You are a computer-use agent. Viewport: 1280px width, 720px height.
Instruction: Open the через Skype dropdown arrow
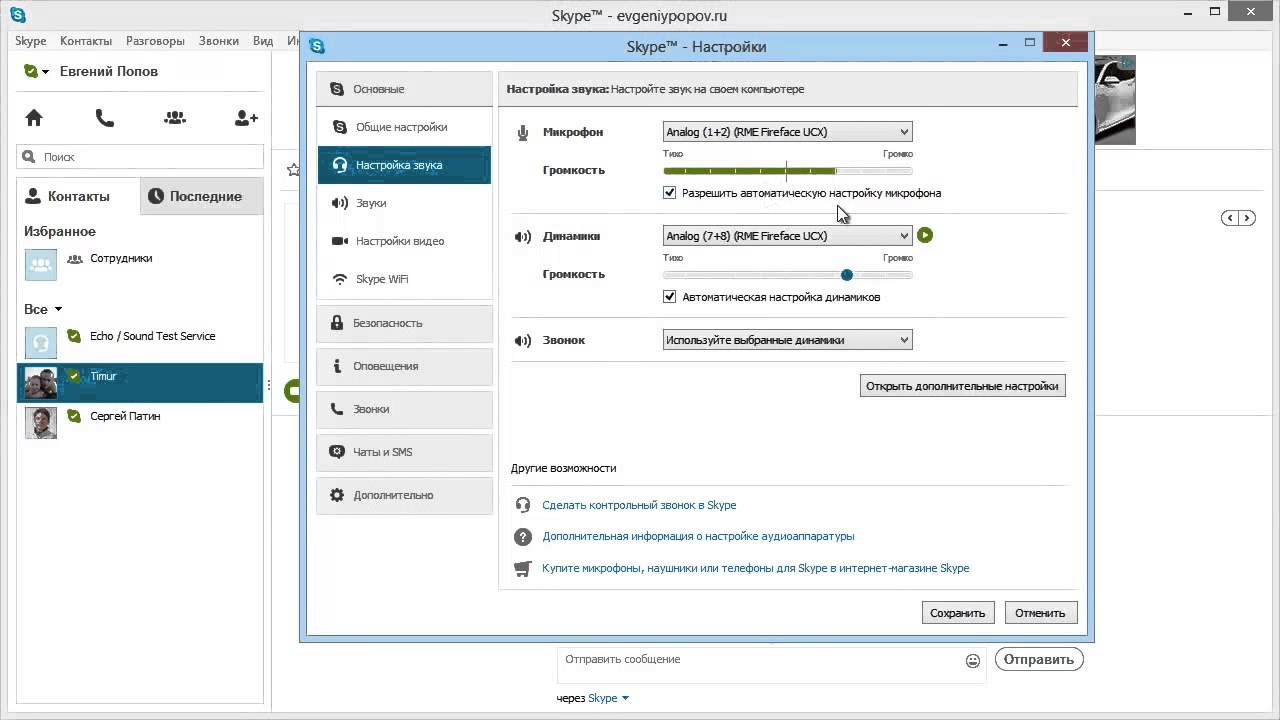(625, 698)
